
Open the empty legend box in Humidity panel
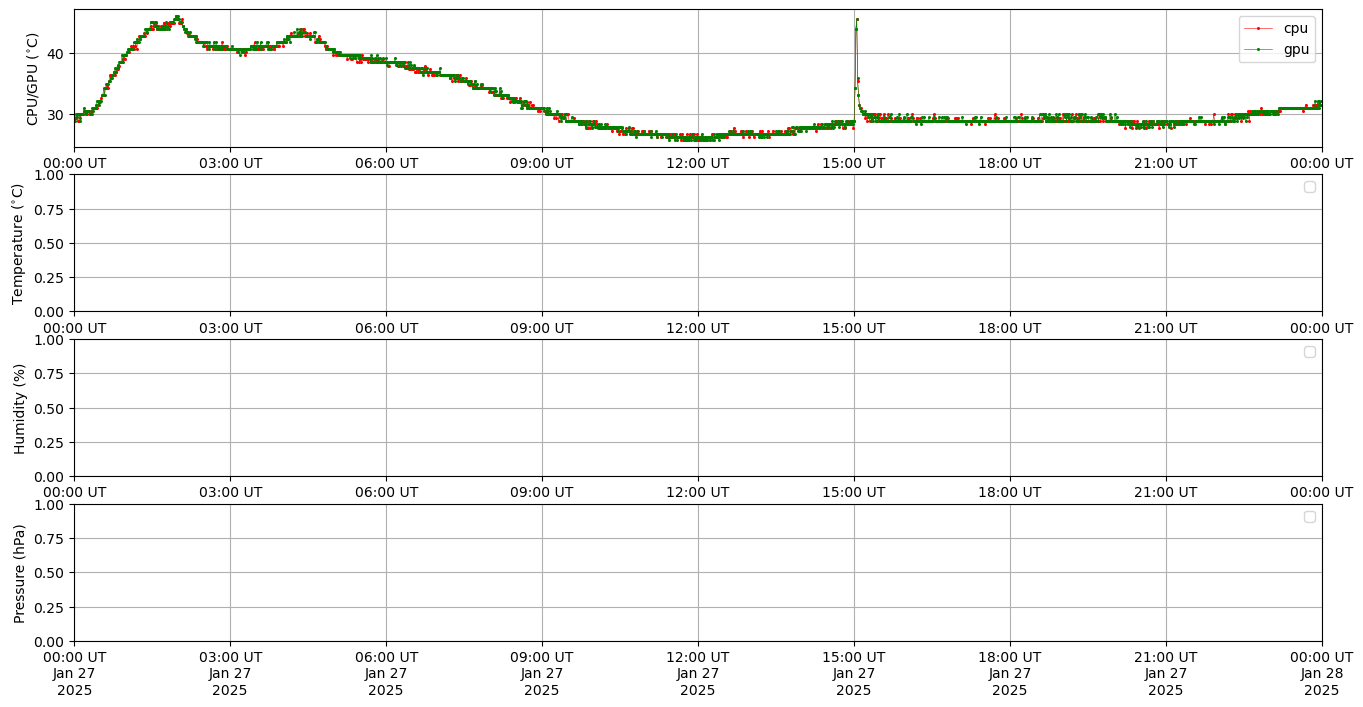(x=1310, y=352)
